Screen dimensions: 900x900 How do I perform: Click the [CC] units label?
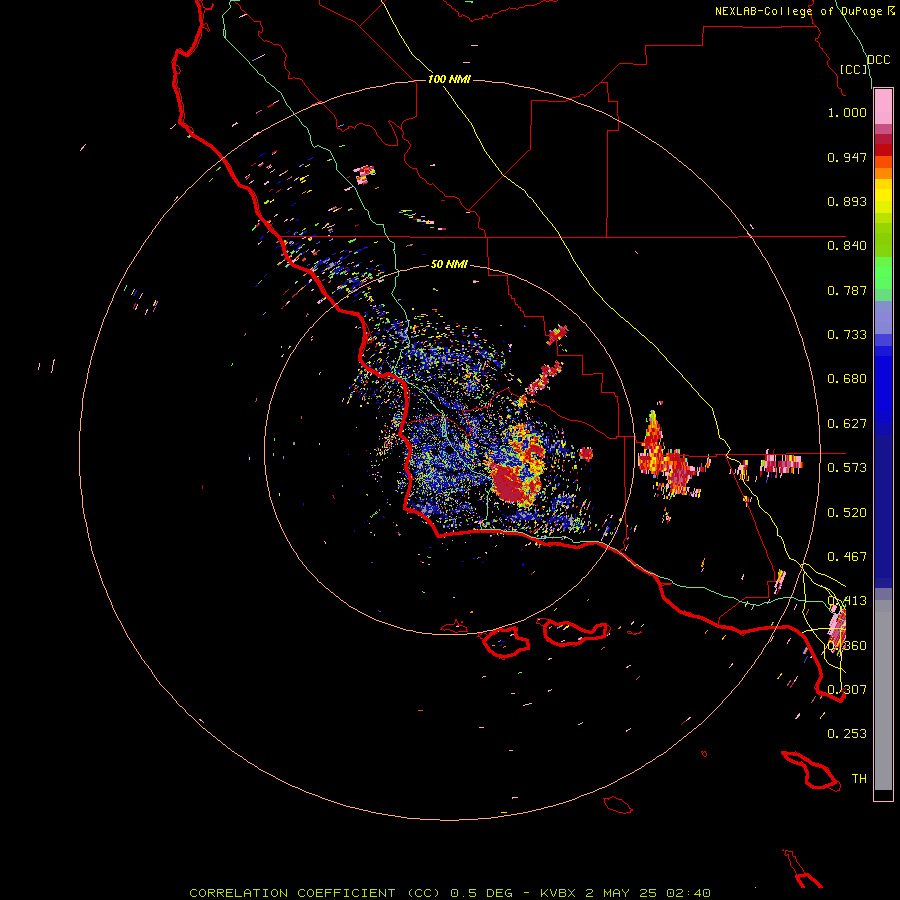[854, 69]
